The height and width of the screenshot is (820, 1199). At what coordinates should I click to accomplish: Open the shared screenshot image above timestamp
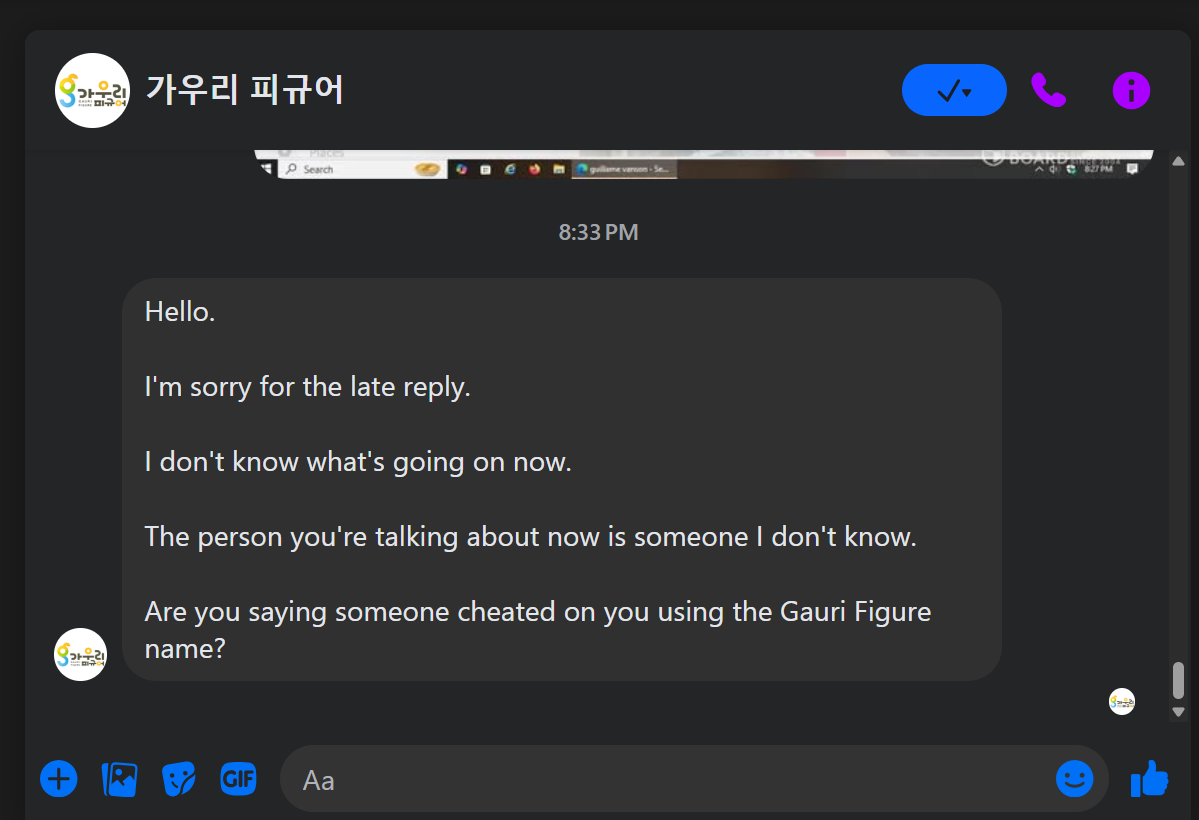[703, 164]
